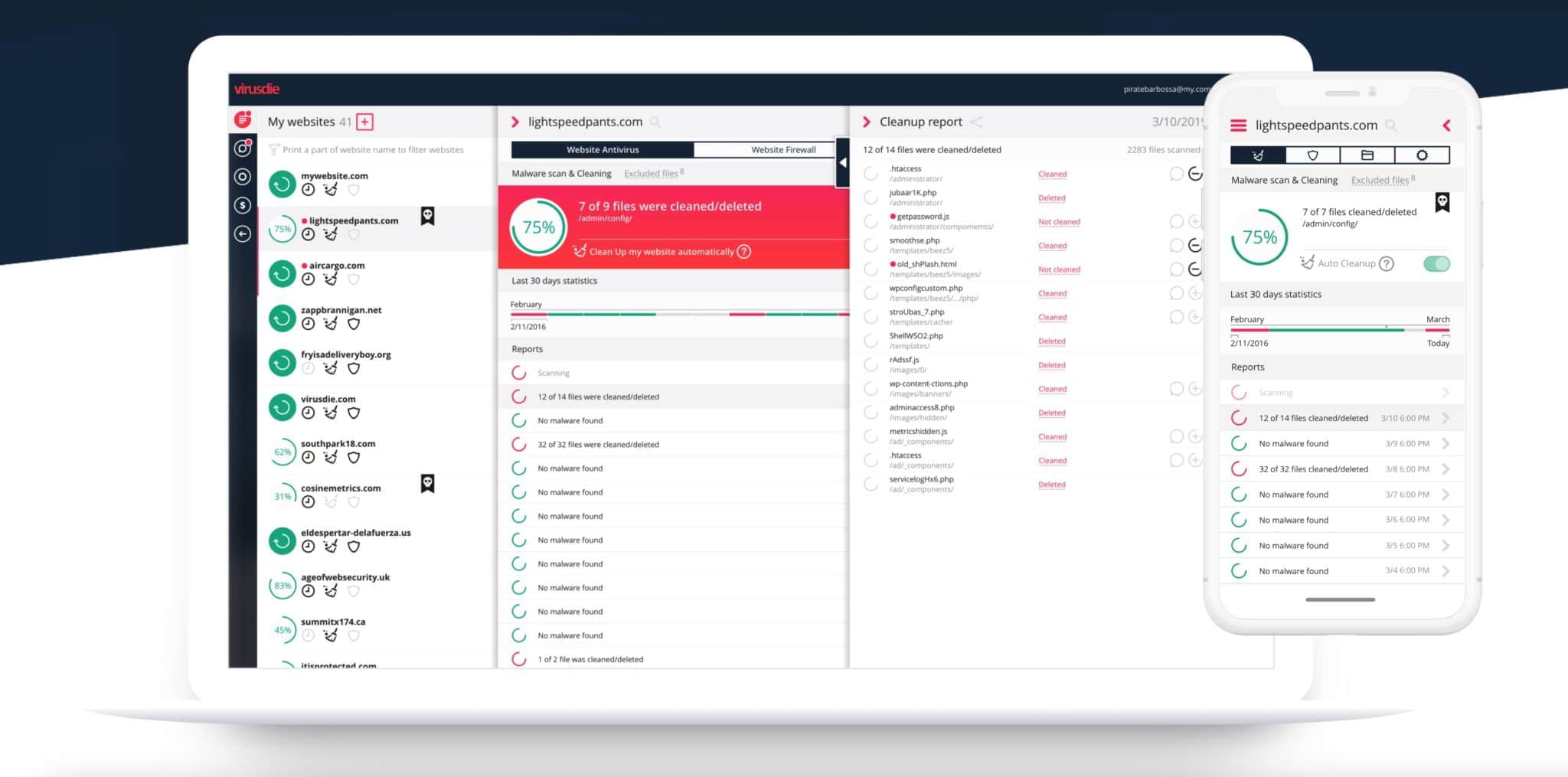Select the phone's settings gear tab

click(x=1422, y=155)
